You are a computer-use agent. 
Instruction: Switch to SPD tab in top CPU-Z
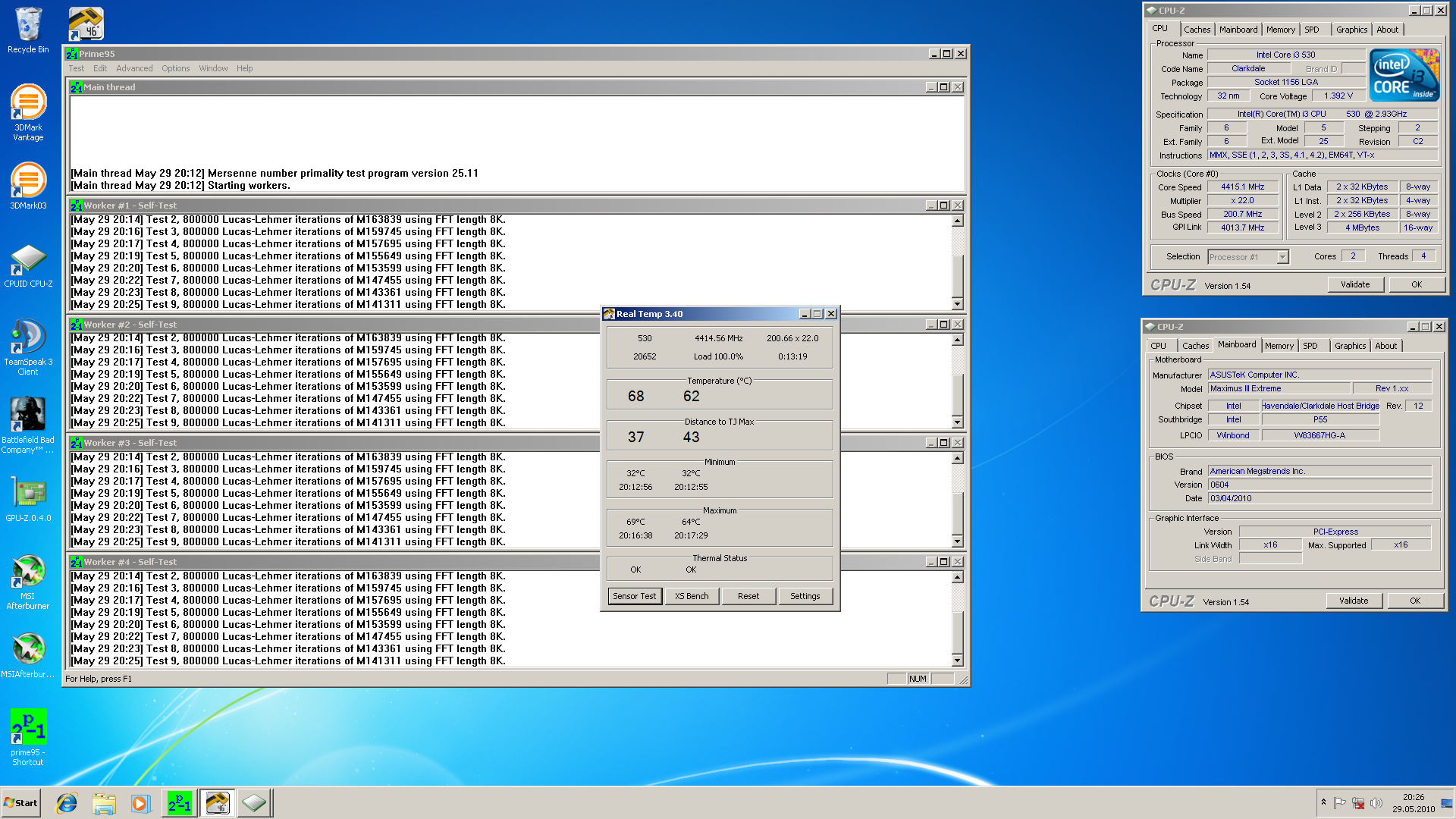tap(1312, 30)
